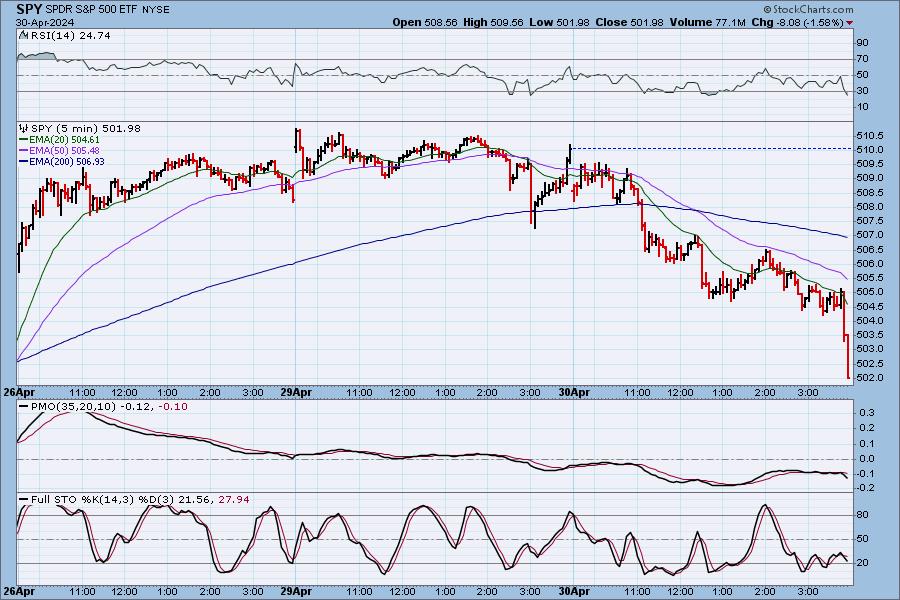Select the Close 501.98 value
The width and height of the screenshot is (900, 600).
click(x=629, y=22)
